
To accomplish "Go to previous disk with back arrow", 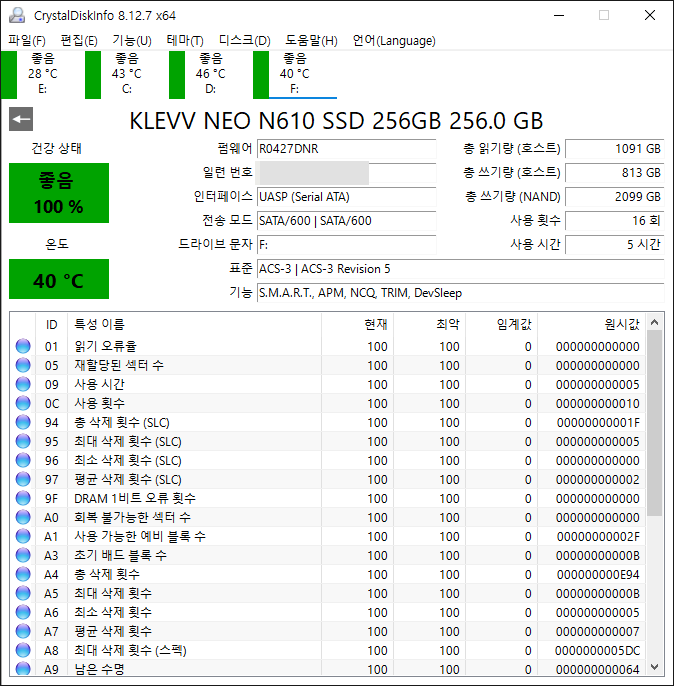I will tap(21, 119).
